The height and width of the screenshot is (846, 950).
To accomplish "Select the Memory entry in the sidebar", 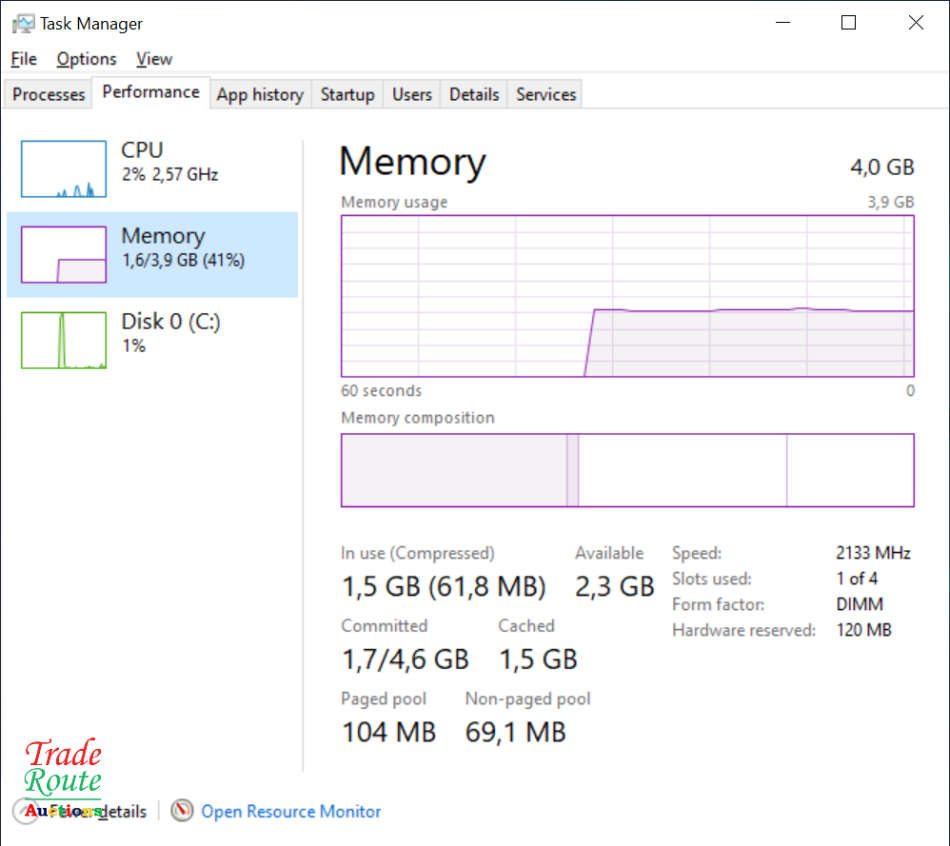I will [x=152, y=254].
